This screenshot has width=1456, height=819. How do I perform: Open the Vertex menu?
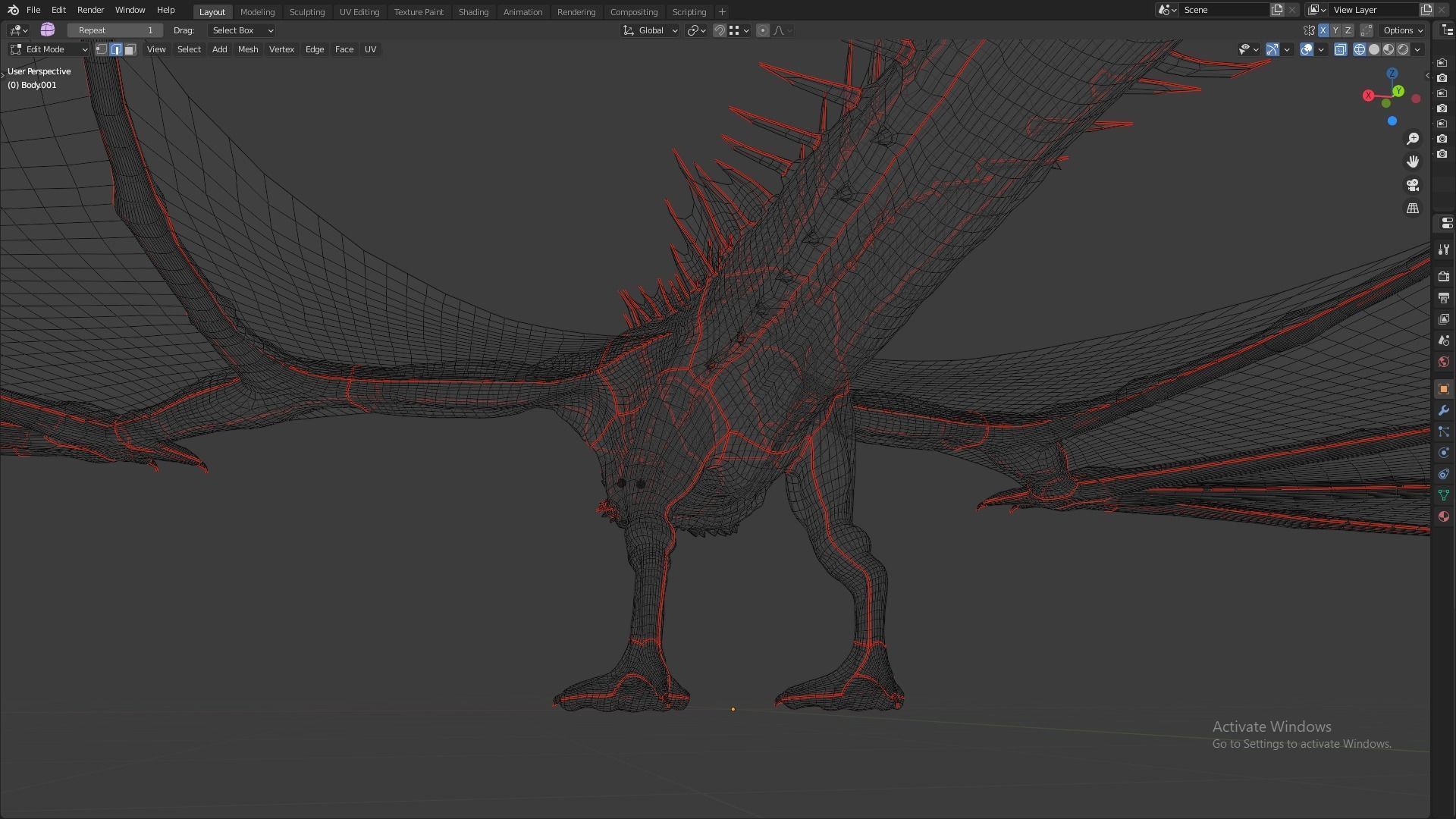point(281,49)
